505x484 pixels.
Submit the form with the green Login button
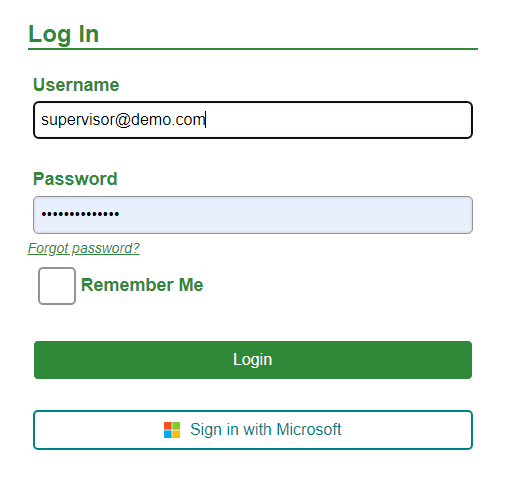[x=253, y=360]
